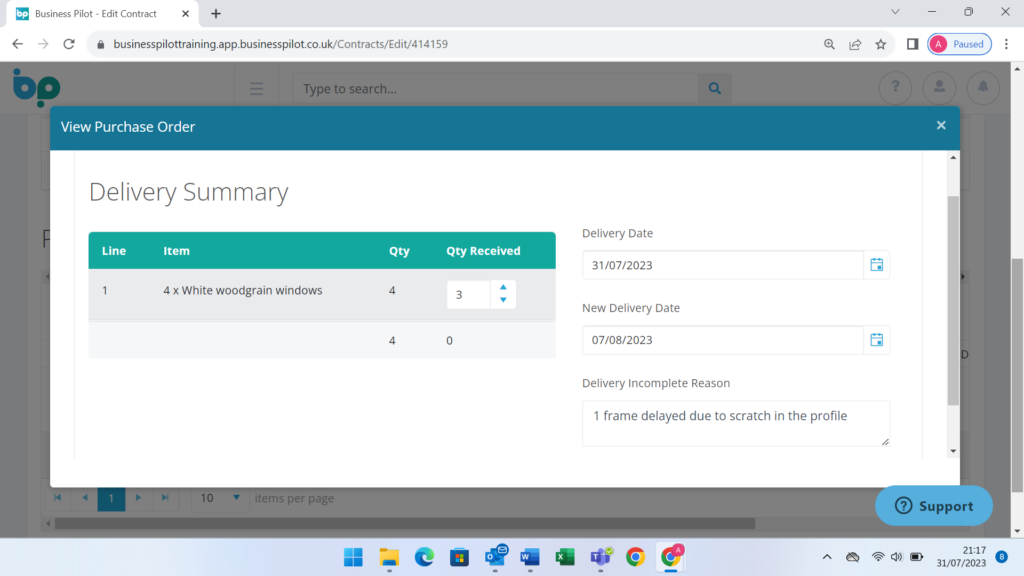This screenshot has height=576, width=1024.
Task: Open the hamburger navigation menu
Action: pyautogui.click(x=257, y=89)
